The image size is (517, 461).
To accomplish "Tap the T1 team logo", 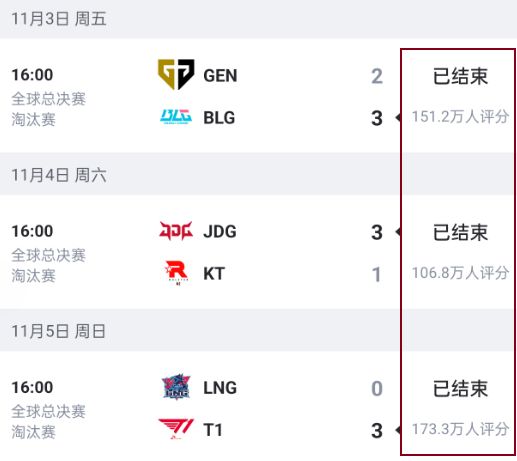I will [176, 429].
